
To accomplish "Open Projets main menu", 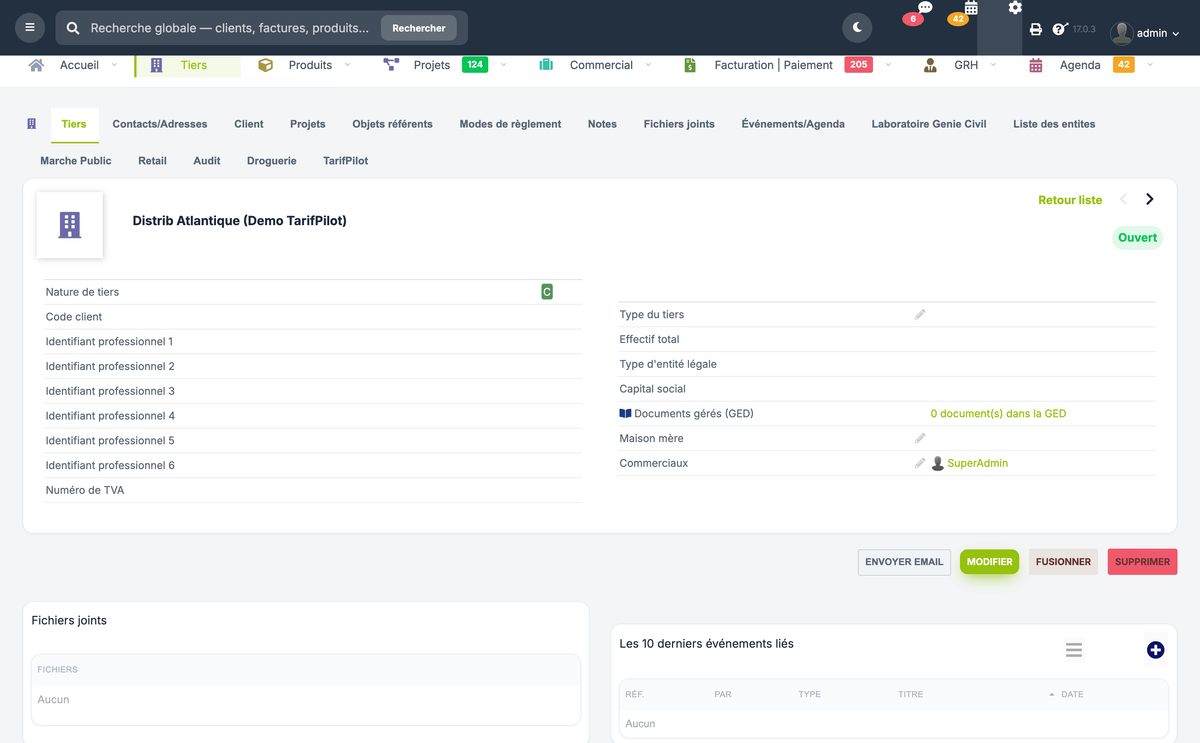I will tap(432, 65).
